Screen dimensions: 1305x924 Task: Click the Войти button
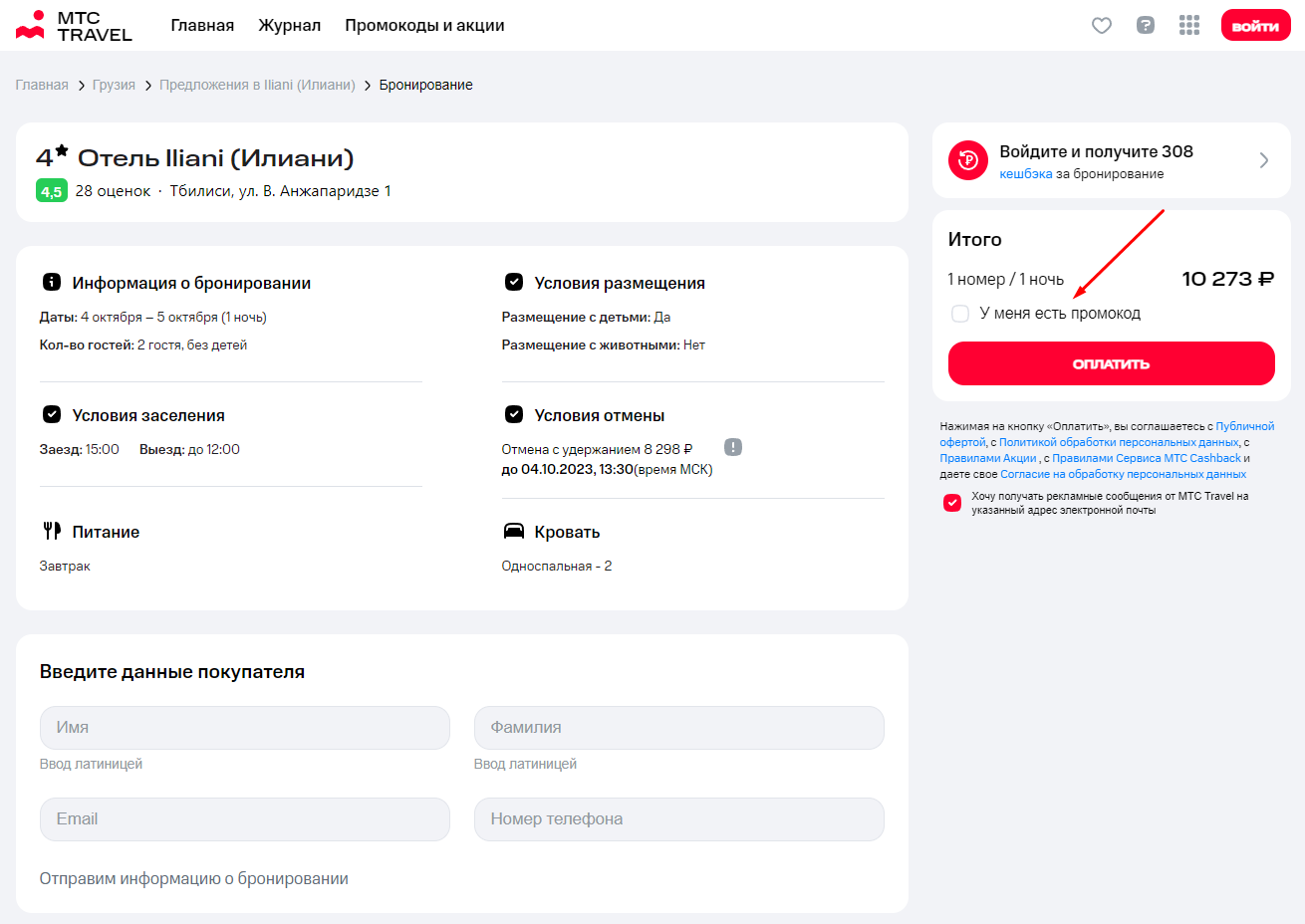coord(1255,26)
